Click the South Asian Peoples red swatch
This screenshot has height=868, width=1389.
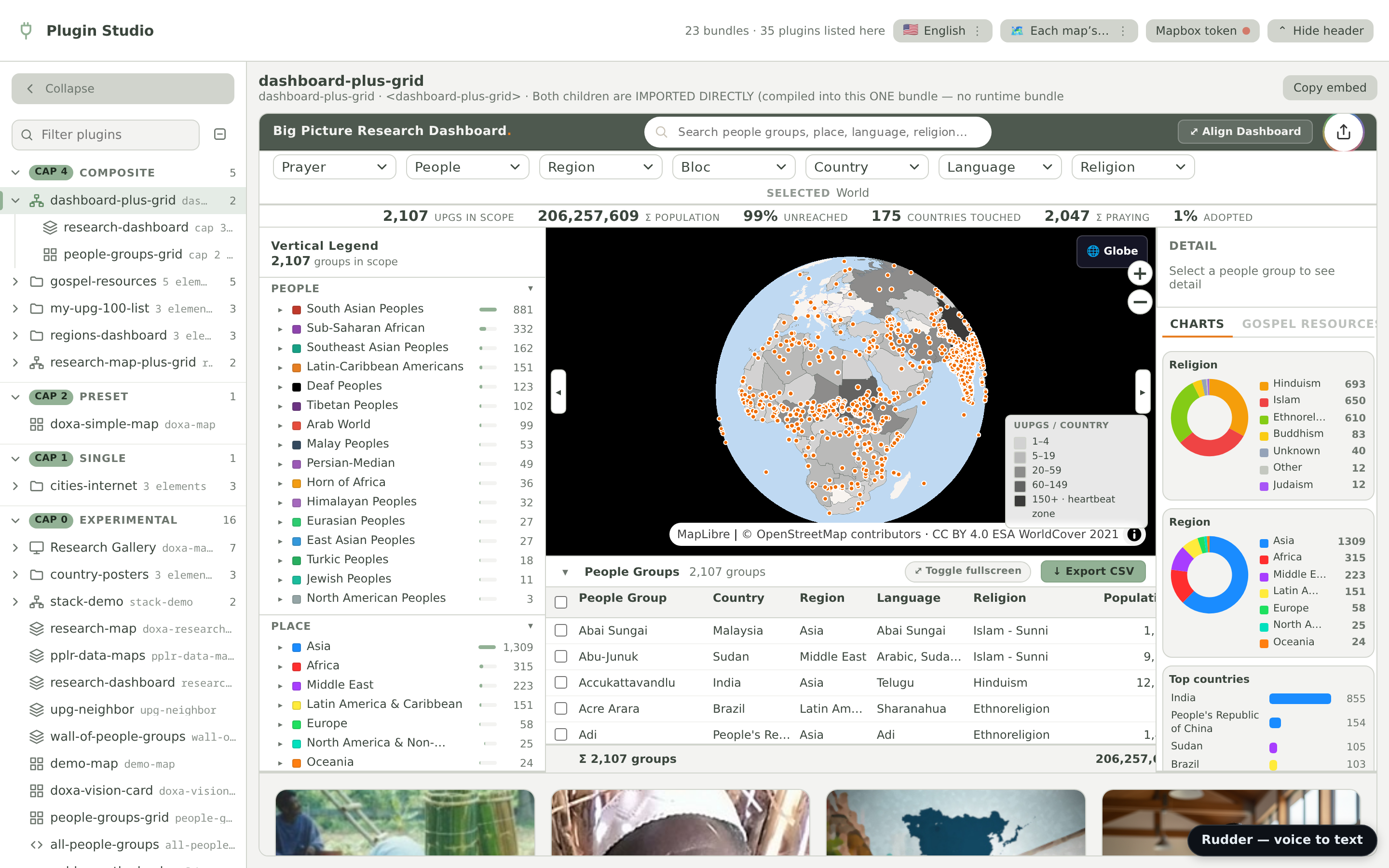[297, 310]
